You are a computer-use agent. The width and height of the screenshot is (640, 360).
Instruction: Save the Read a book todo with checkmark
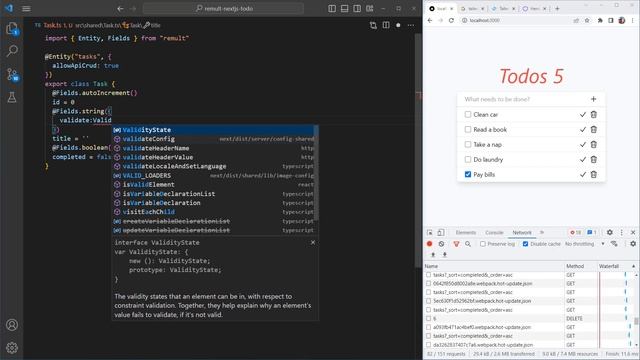[583, 130]
